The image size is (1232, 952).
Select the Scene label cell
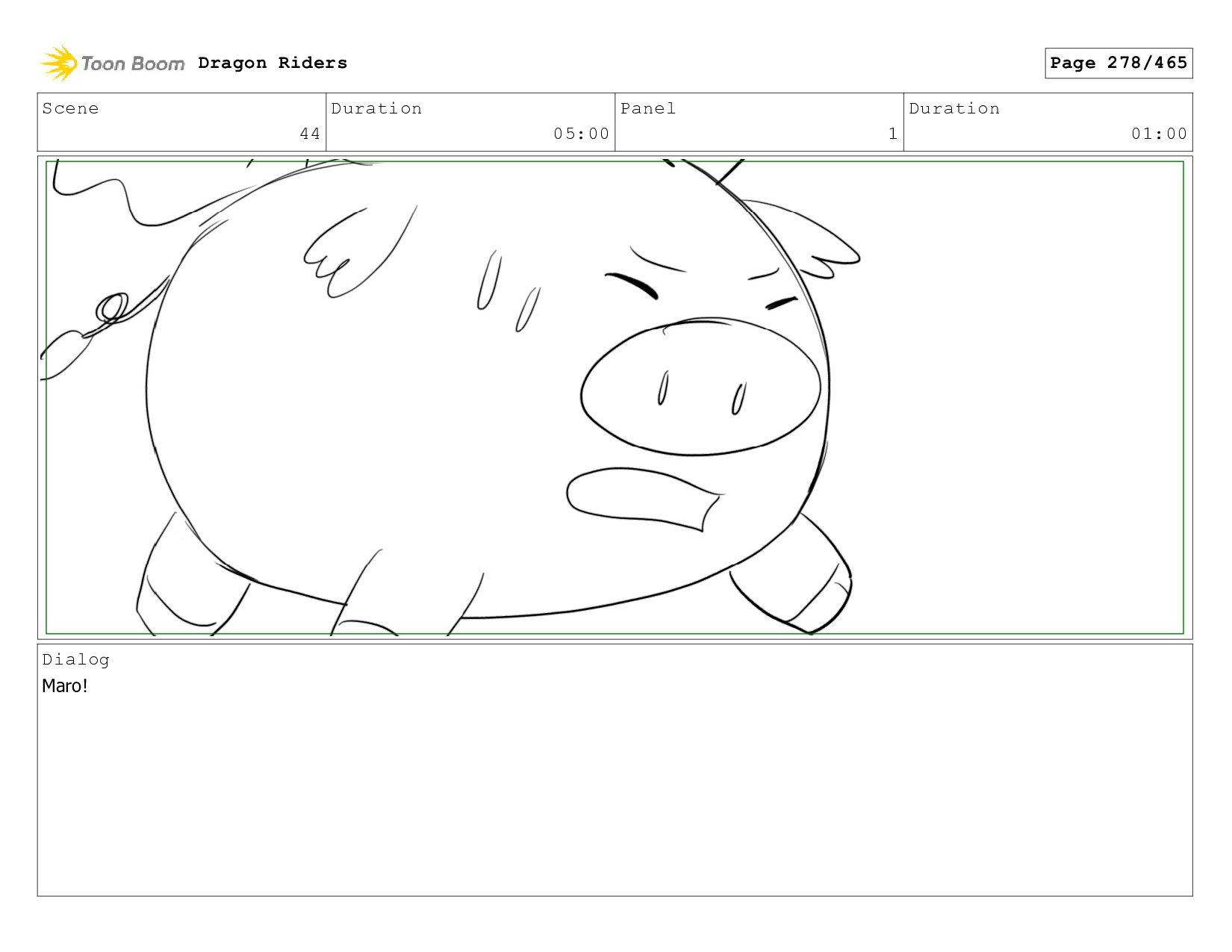(181, 122)
